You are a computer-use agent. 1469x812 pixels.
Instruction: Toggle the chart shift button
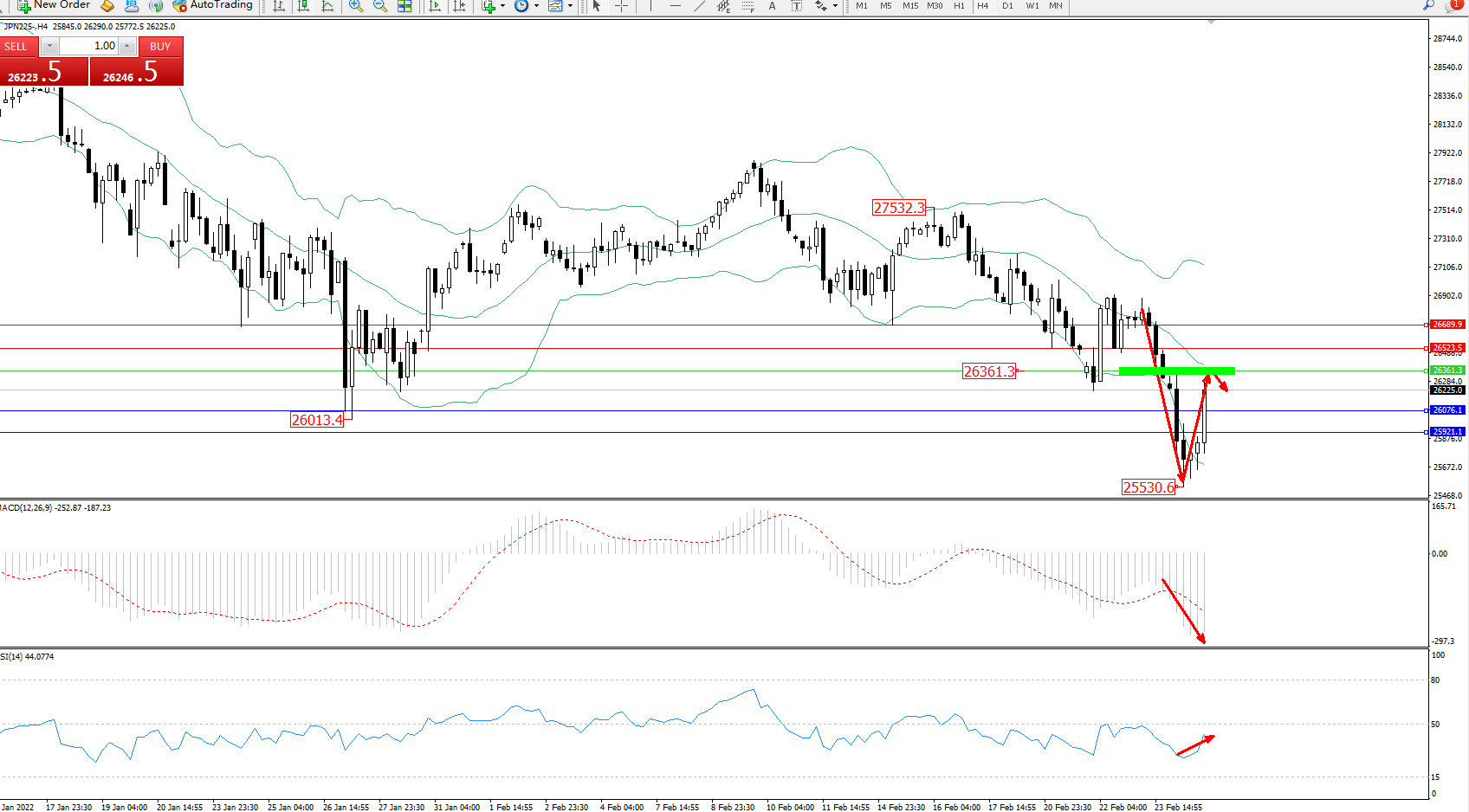(x=459, y=6)
